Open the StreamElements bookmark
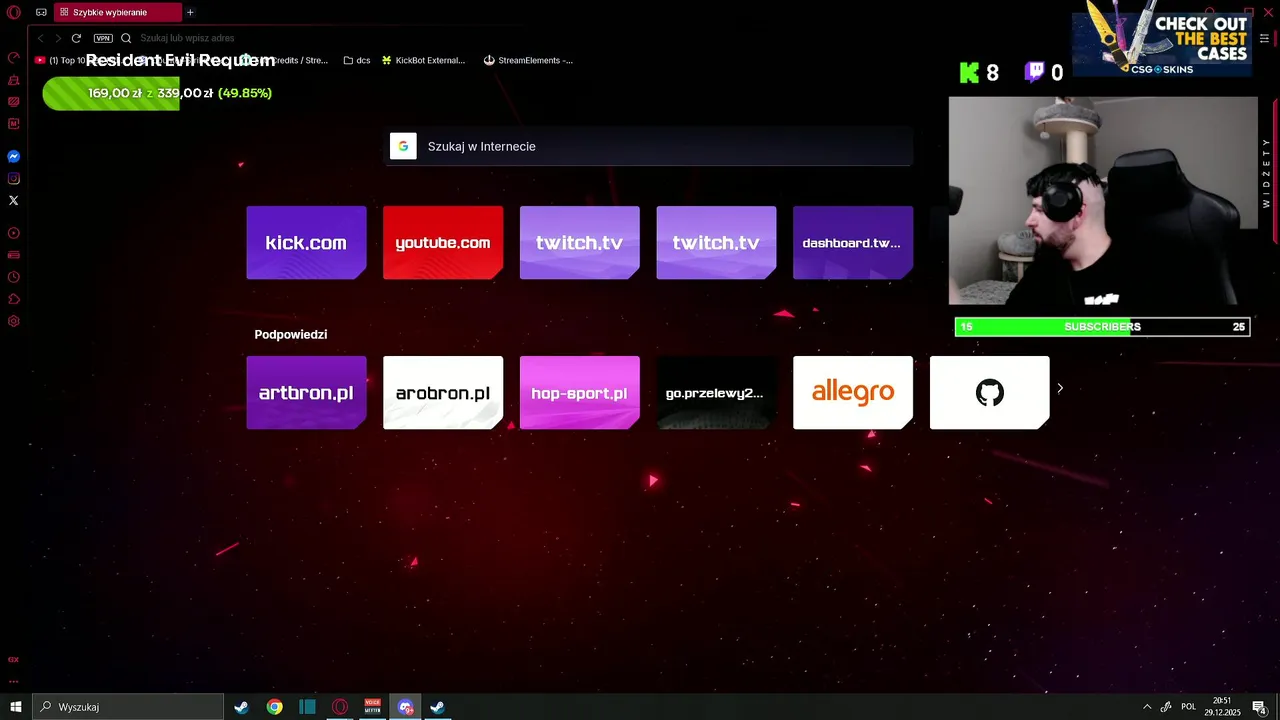Viewport: 1280px width, 720px height. click(528, 60)
